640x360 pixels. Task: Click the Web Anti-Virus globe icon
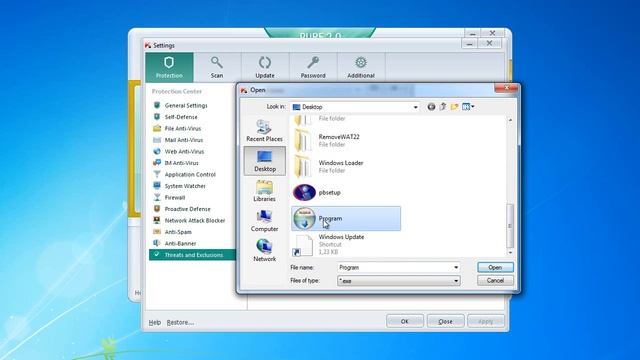(x=157, y=151)
